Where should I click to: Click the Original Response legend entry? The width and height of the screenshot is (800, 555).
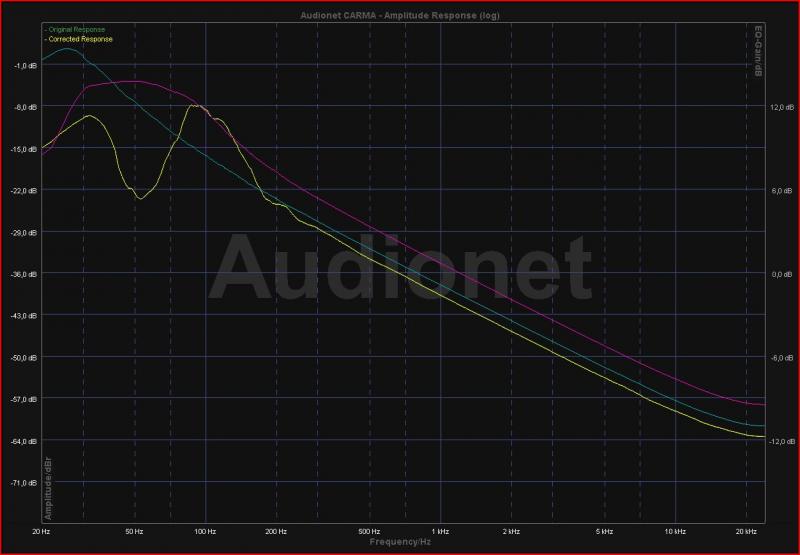point(75,30)
